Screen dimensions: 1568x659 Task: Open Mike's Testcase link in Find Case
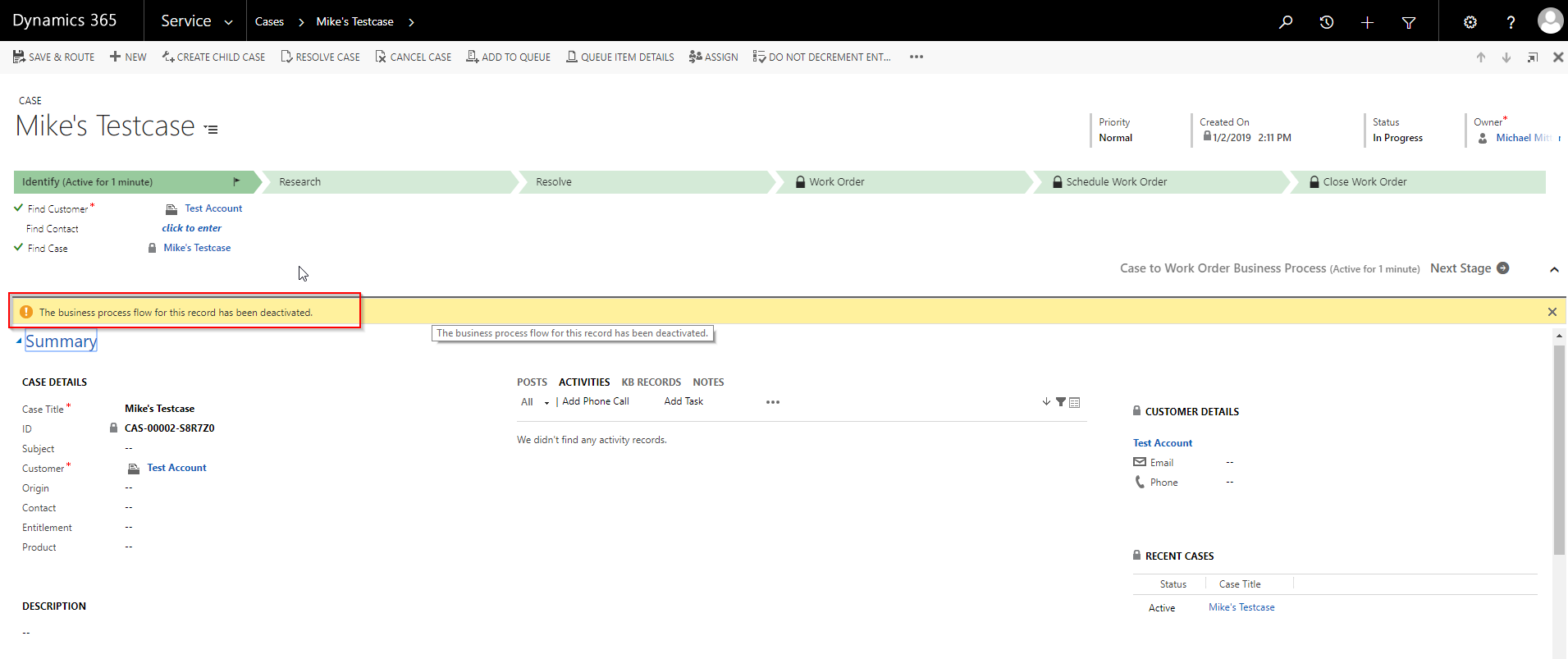pyautogui.click(x=197, y=248)
